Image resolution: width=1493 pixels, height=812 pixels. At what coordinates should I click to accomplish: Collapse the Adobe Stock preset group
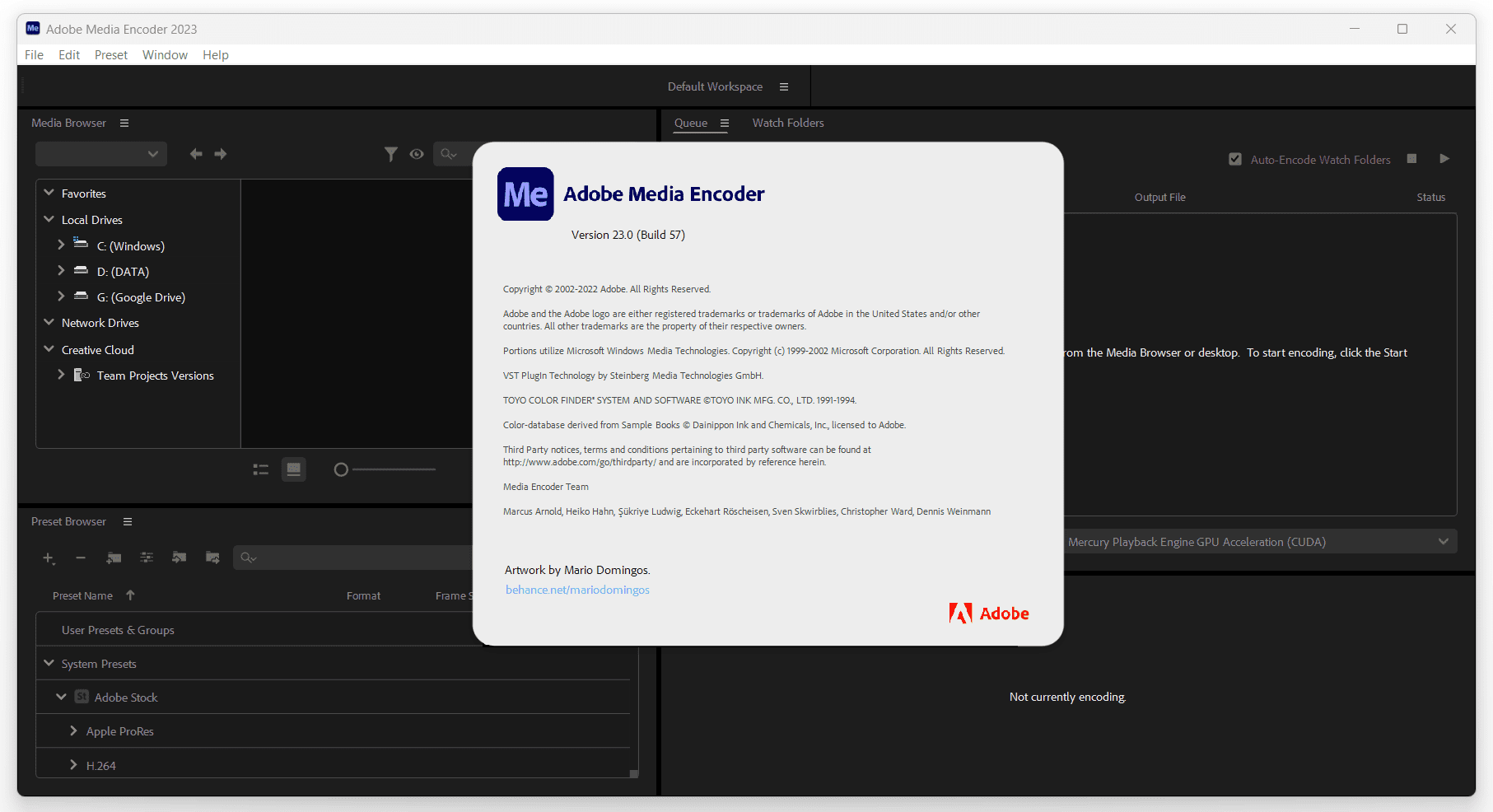click(x=61, y=697)
